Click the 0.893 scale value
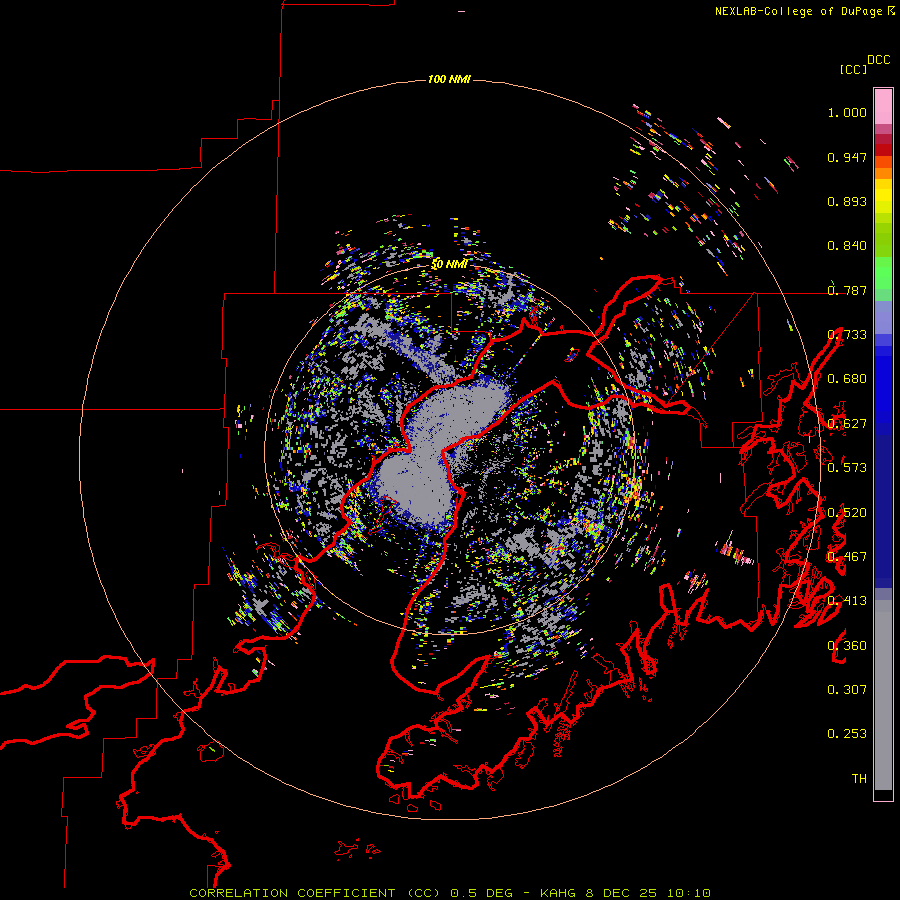The image size is (900, 900). tap(847, 201)
